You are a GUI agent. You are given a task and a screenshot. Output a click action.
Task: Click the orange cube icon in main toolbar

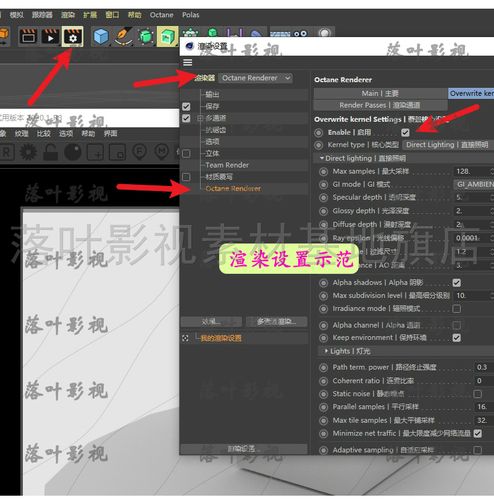click(x=4, y=36)
